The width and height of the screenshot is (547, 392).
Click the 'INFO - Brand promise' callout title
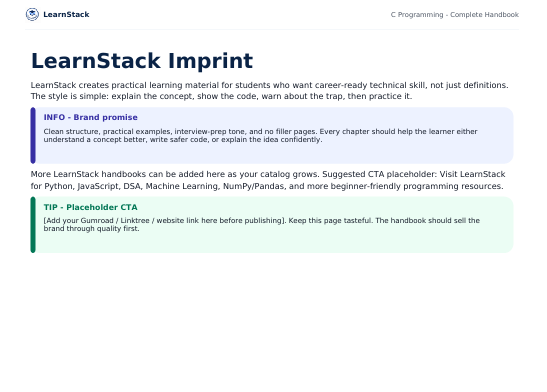pos(90,117)
